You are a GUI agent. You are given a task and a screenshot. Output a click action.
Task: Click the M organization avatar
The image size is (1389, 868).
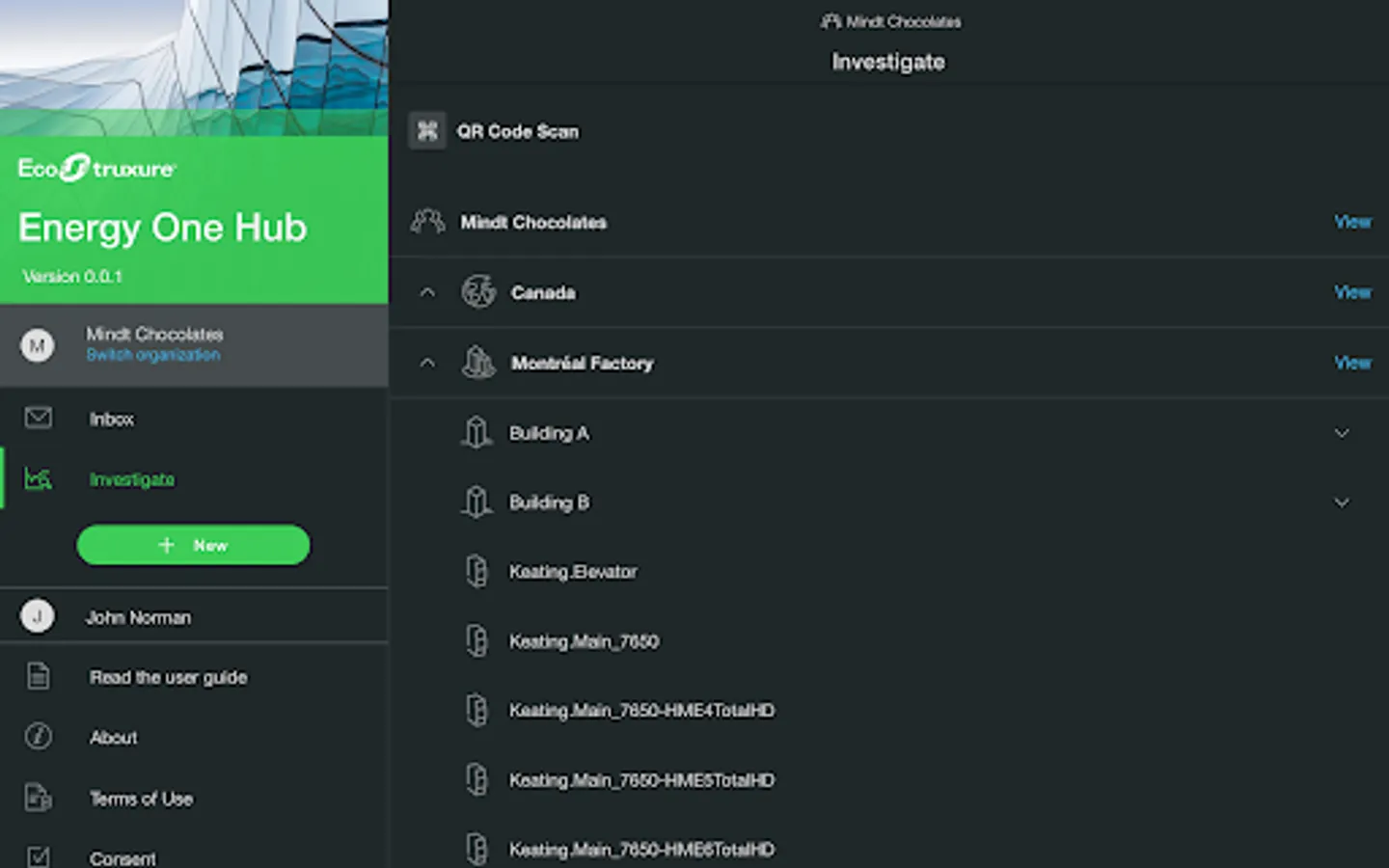[x=38, y=345]
